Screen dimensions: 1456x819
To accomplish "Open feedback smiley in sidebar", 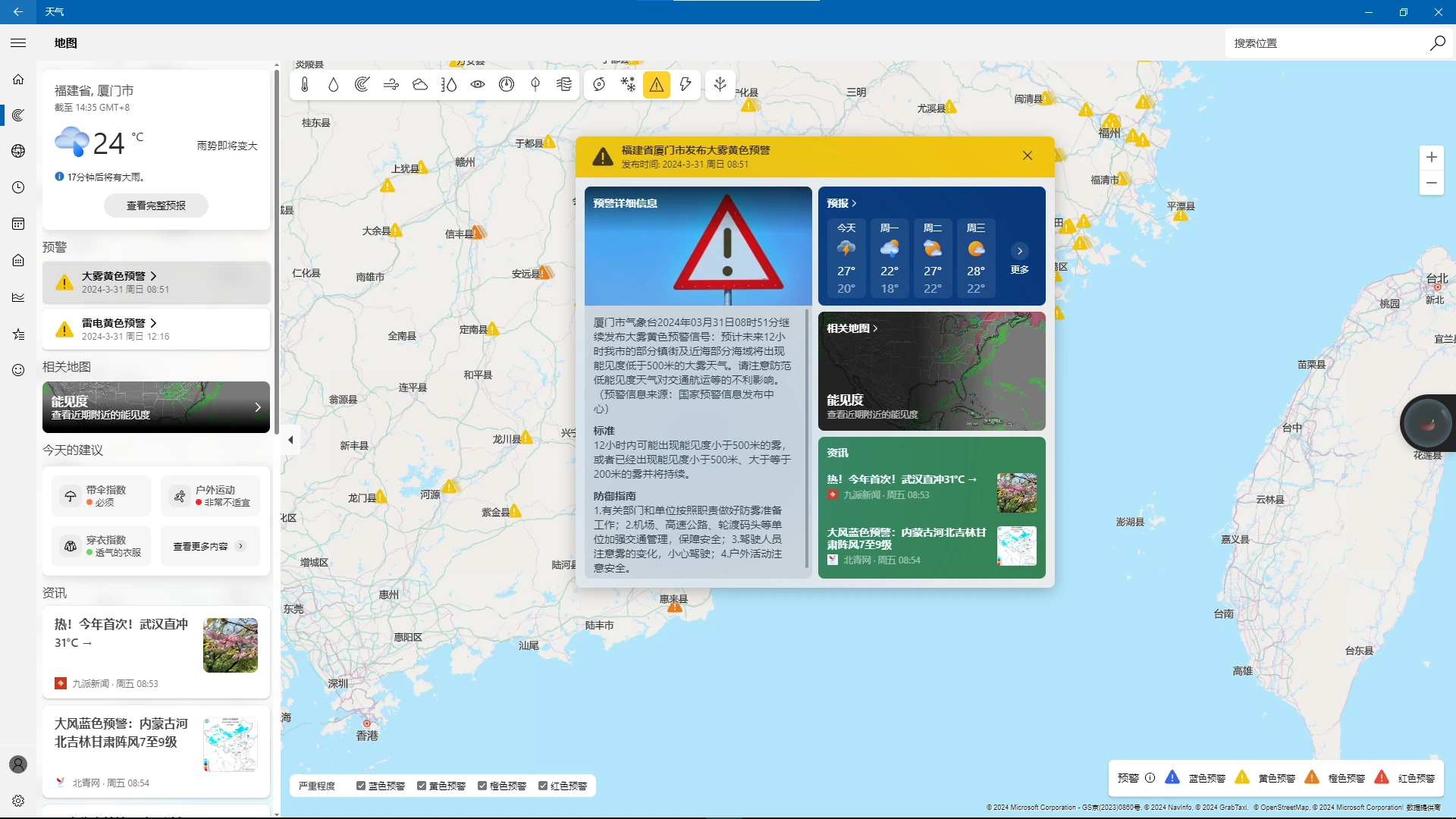I will [18, 370].
